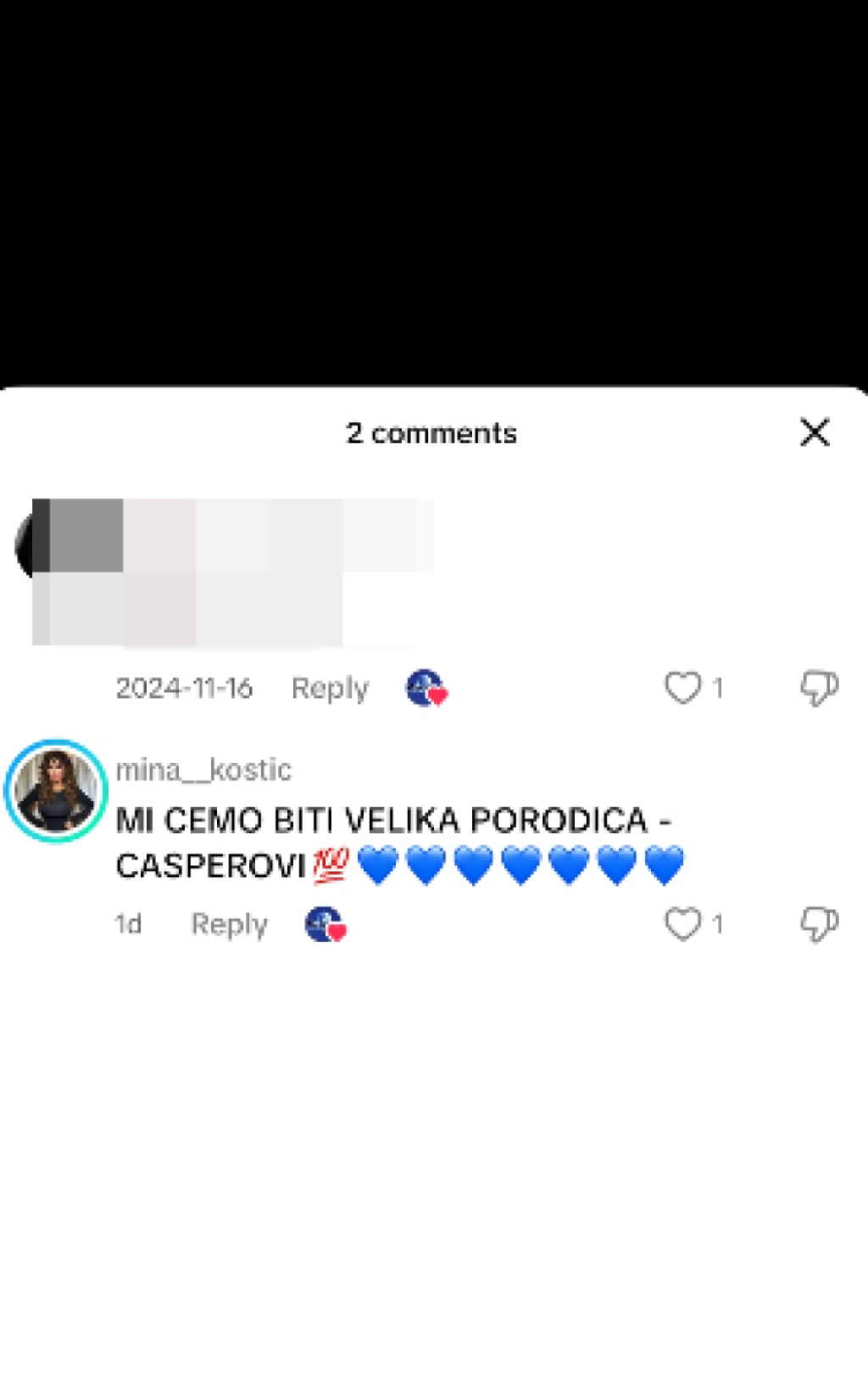Reply to mina__kostic's comment
Image resolution: width=868 pixels, height=1385 pixels.
coord(229,924)
